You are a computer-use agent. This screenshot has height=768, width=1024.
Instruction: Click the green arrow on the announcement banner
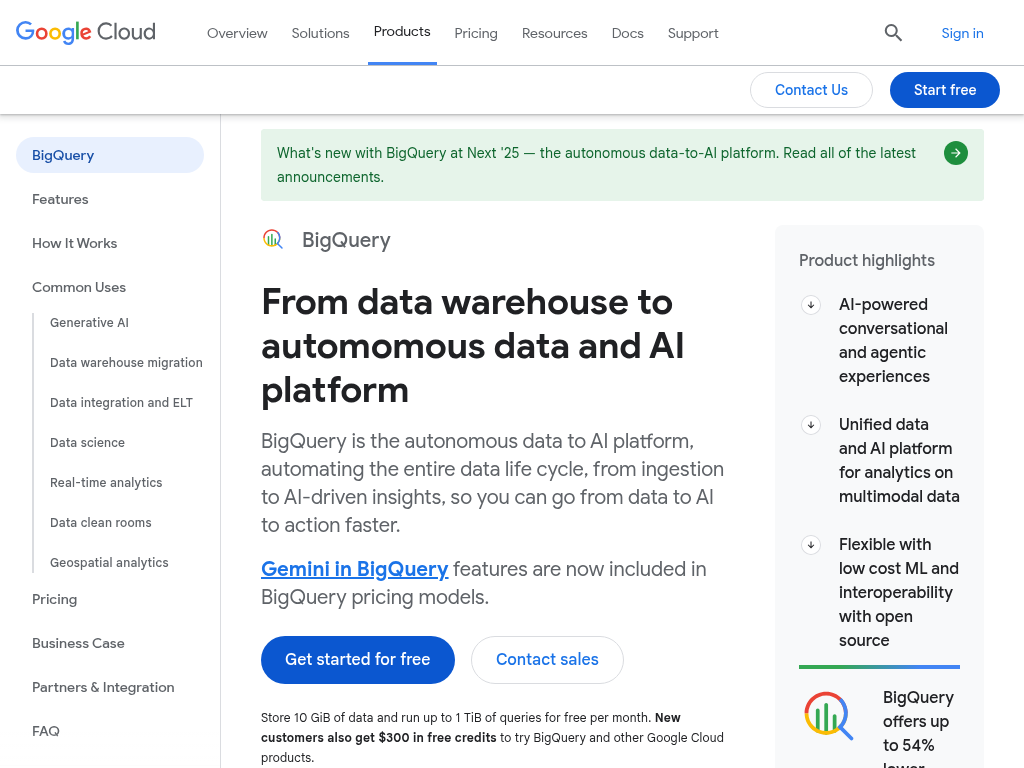click(x=955, y=153)
